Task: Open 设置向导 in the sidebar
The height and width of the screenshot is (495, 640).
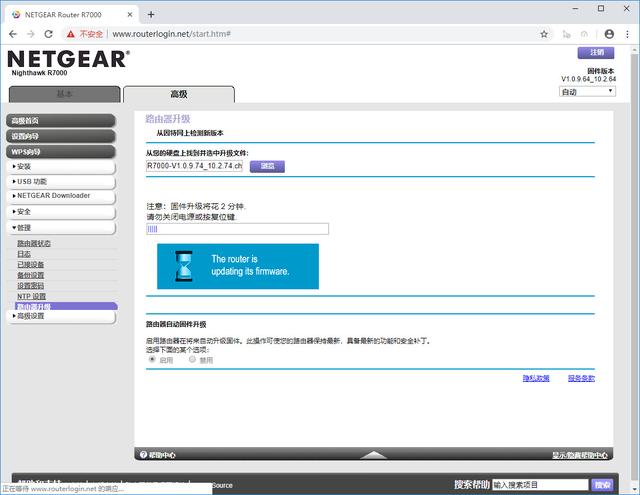Action: (61, 136)
